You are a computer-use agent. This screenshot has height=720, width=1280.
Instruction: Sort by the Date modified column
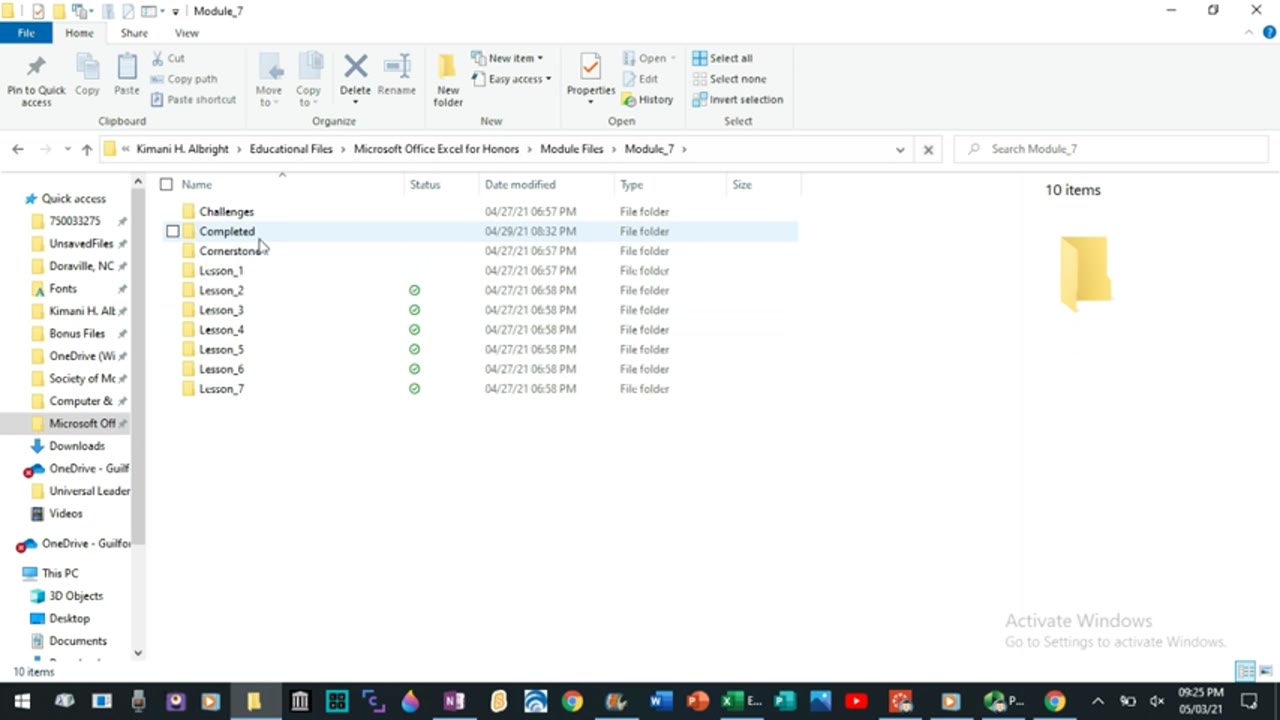click(x=520, y=185)
